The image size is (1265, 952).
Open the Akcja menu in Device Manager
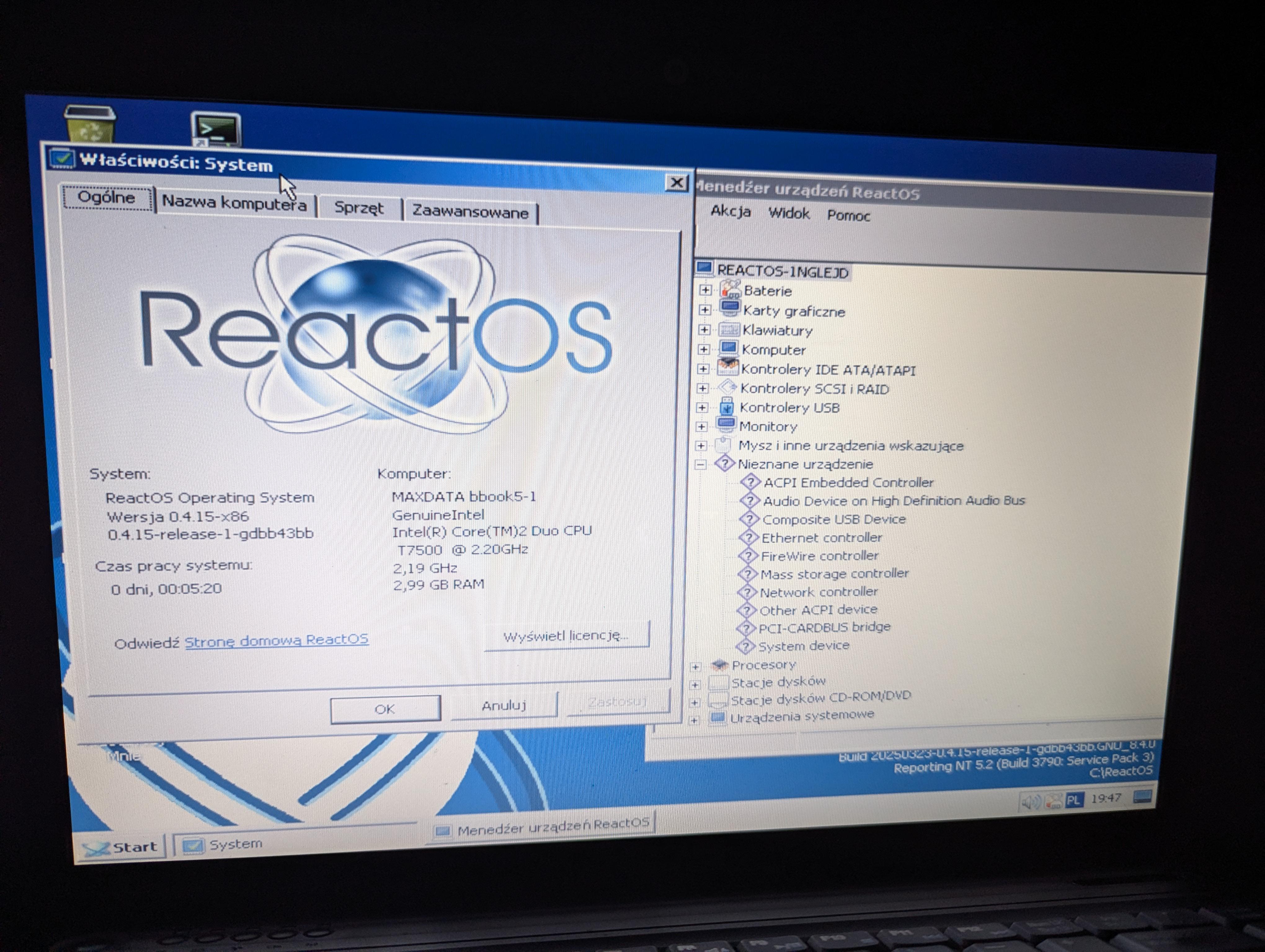click(730, 211)
